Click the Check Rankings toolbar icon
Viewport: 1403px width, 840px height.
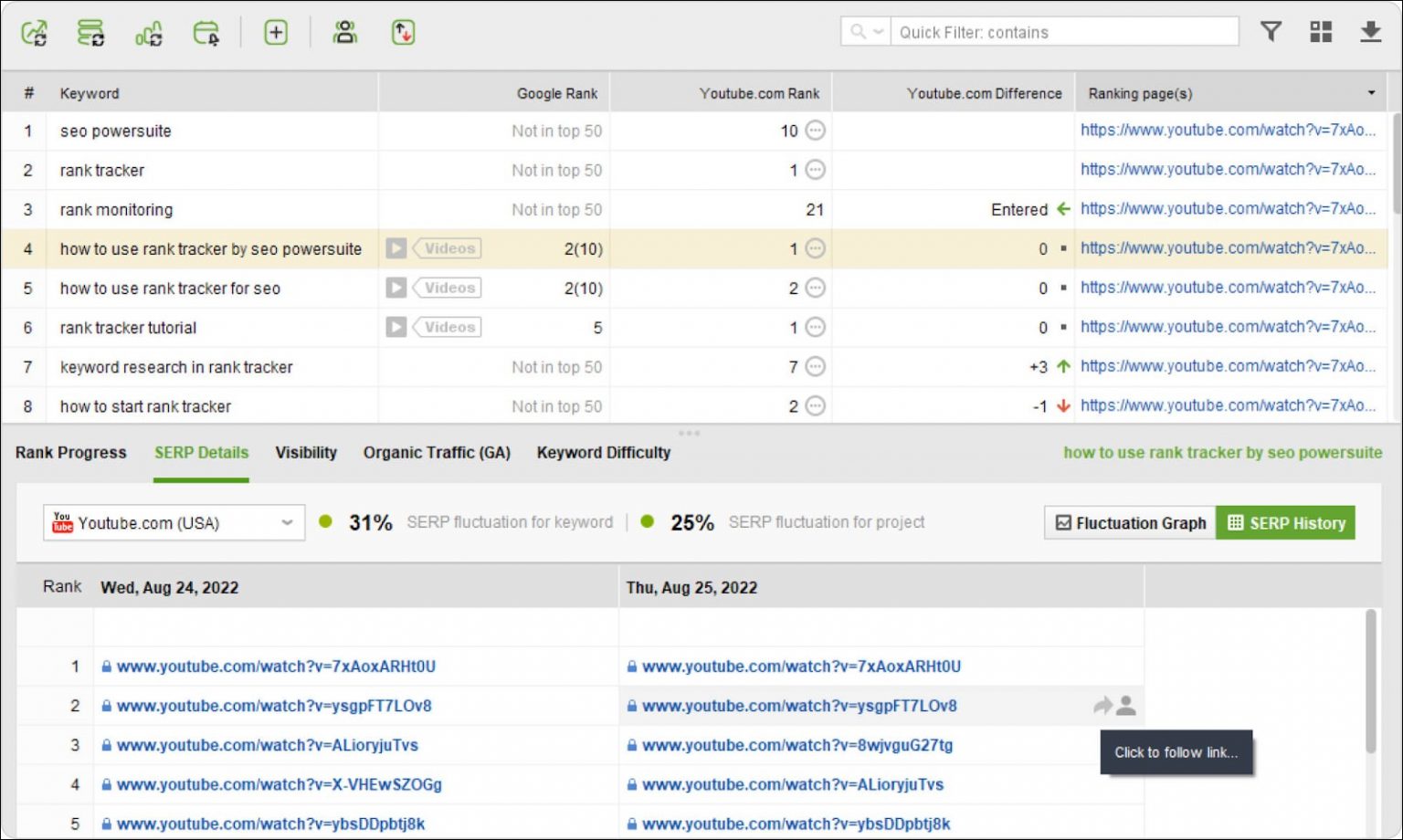[35, 33]
